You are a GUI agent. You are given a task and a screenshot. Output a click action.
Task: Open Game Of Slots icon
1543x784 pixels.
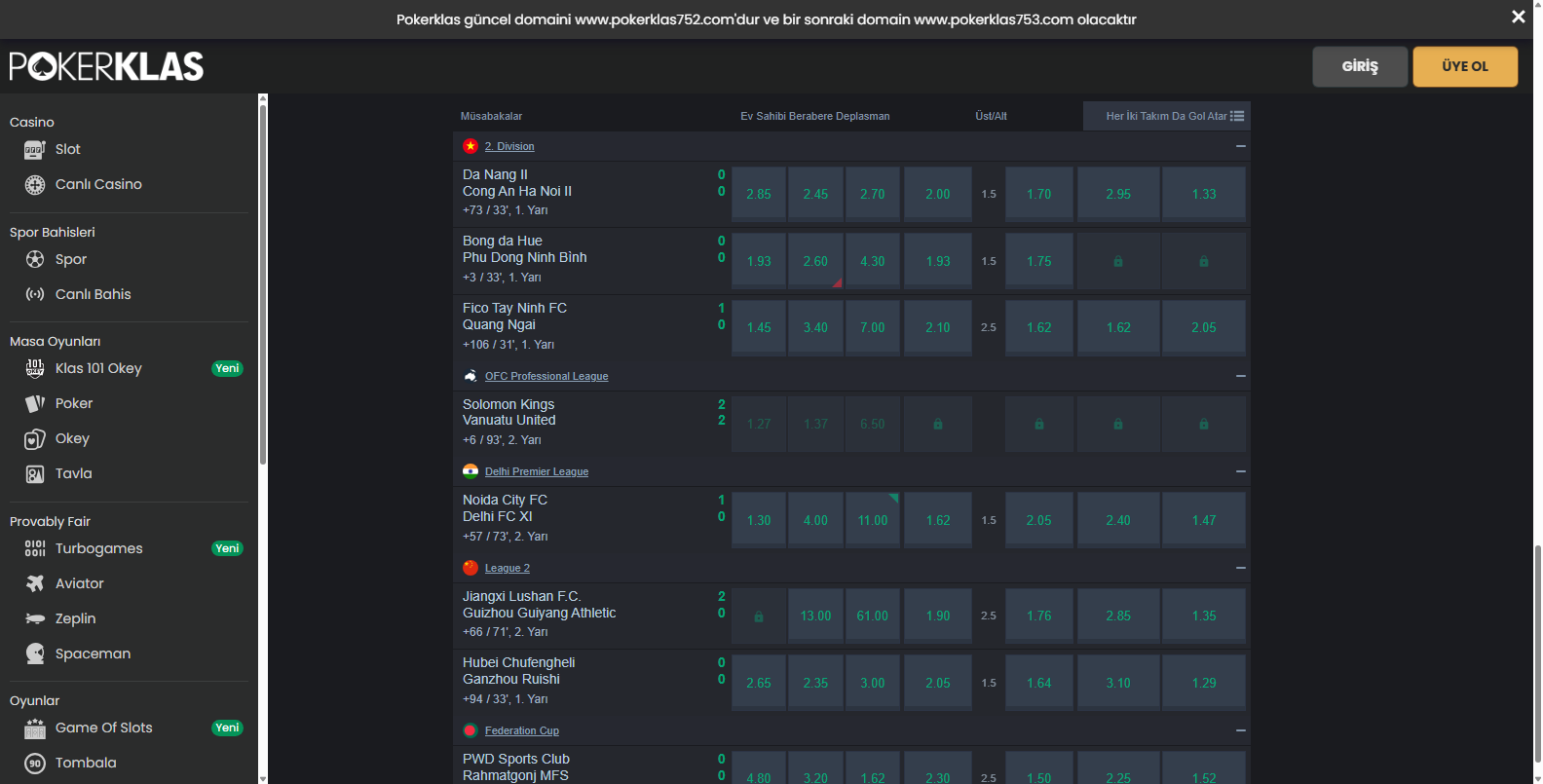pyautogui.click(x=35, y=728)
